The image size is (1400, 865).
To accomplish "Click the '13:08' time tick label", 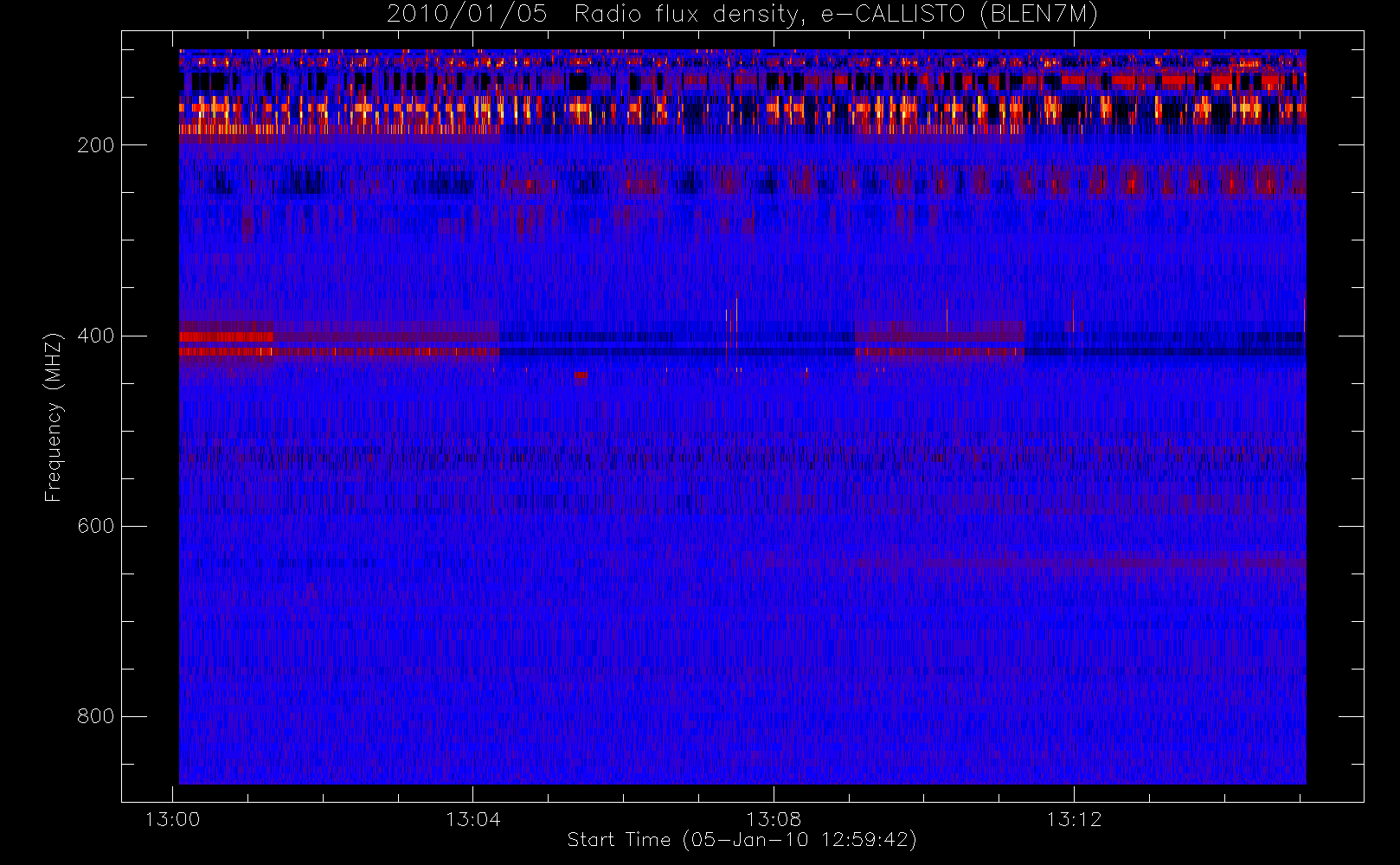I will tap(774, 819).
